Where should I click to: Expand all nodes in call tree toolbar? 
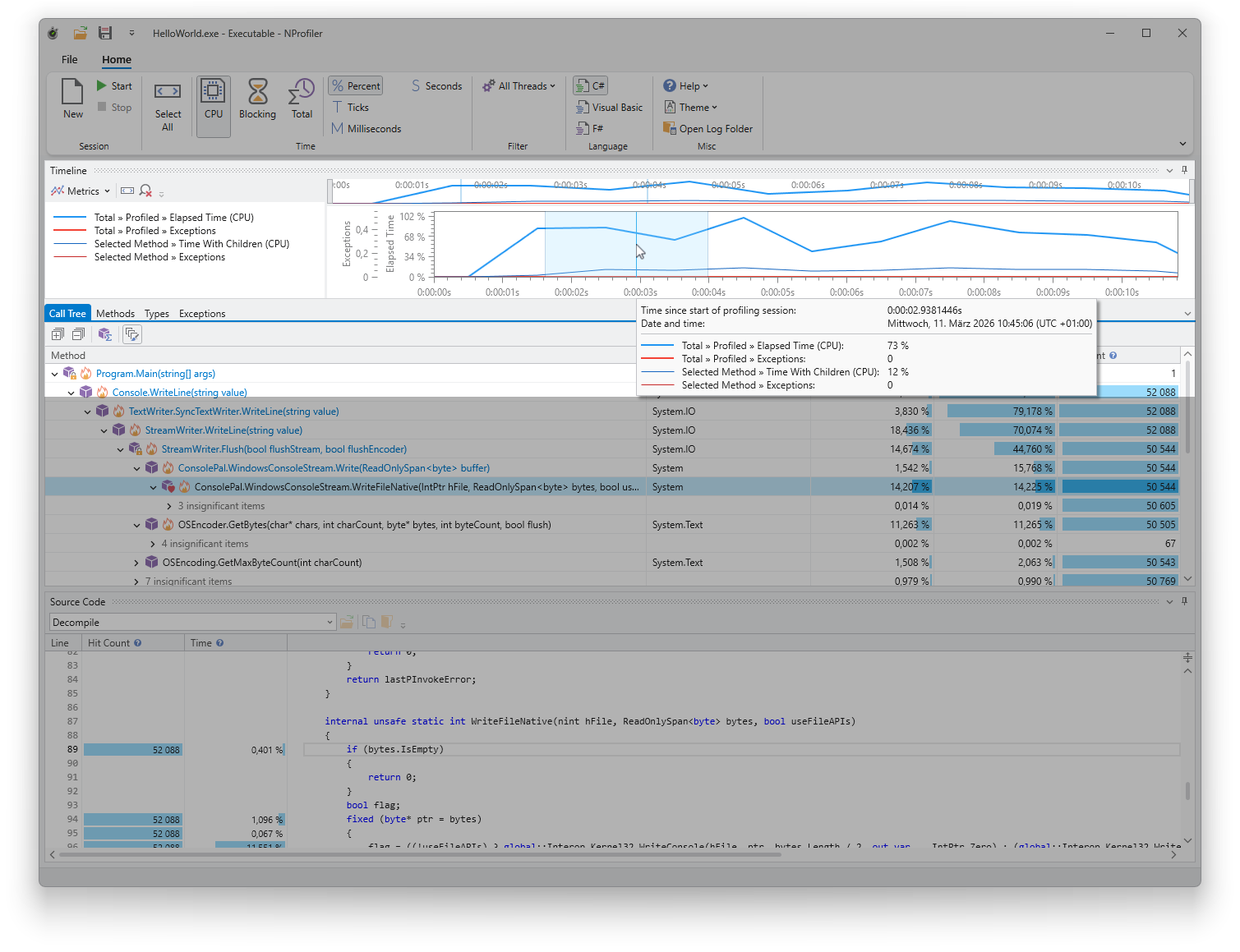[58, 334]
